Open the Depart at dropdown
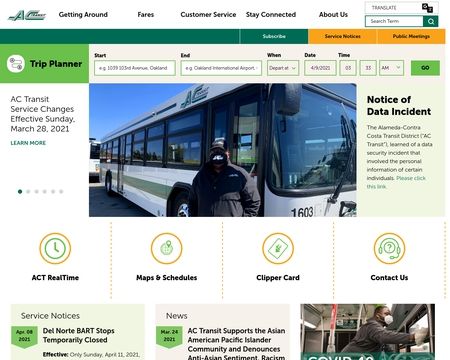450x360 pixels. [x=283, y=68]
